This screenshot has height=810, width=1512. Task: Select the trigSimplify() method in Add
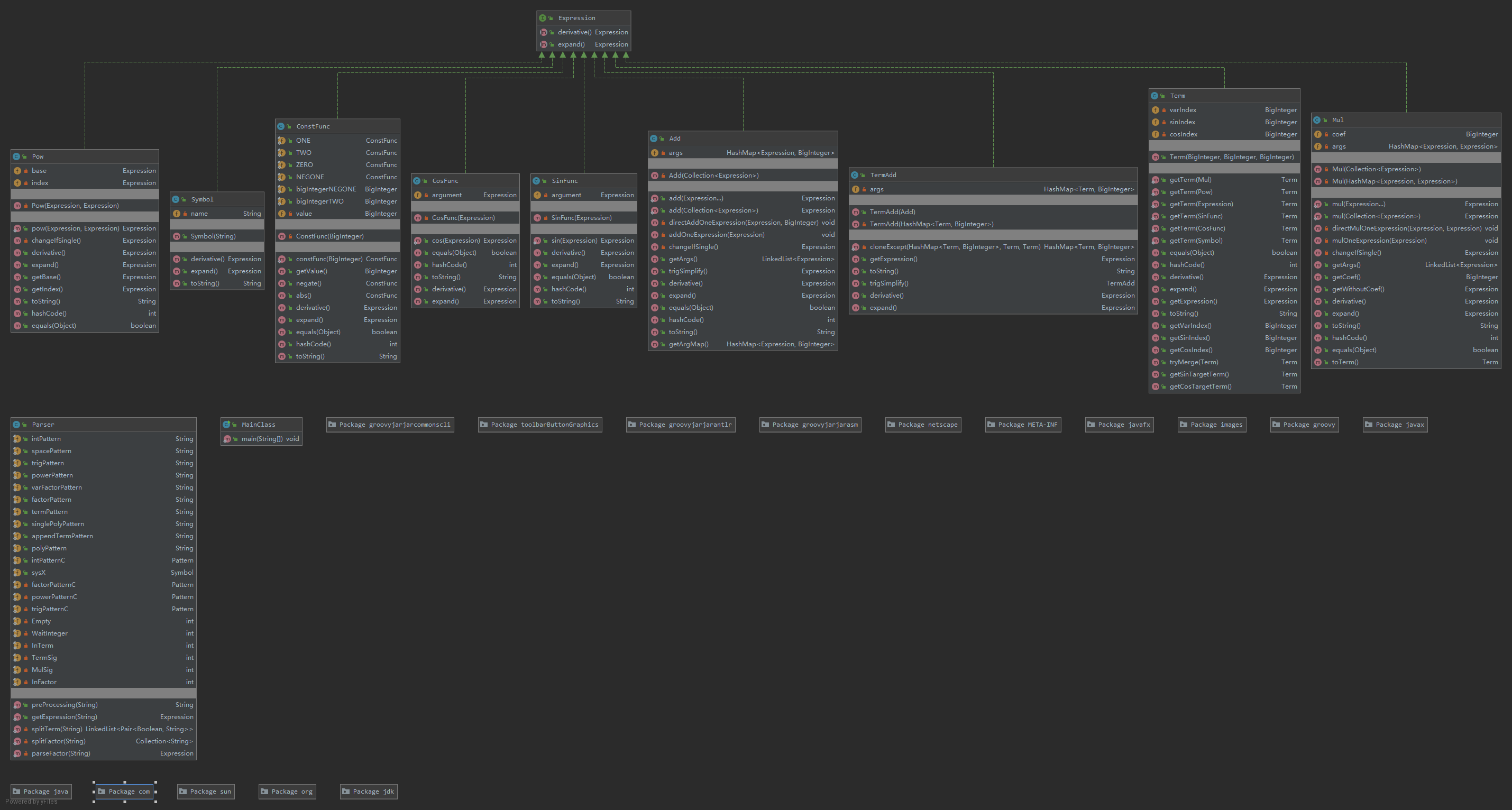pos(688,271)
